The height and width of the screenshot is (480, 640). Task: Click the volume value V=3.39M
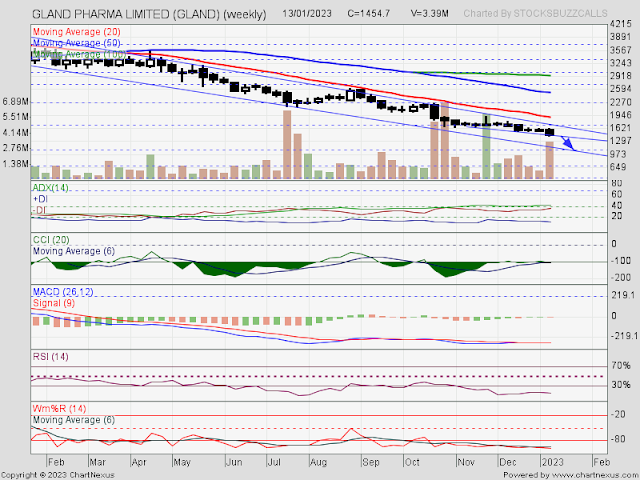[429, 13]
